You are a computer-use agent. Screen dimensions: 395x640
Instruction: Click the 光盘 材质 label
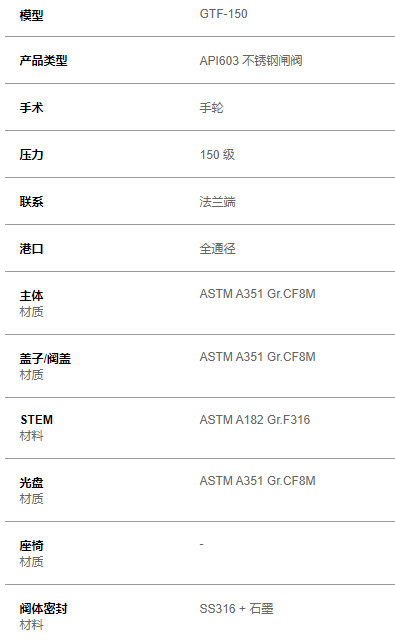tap(31, 491)
